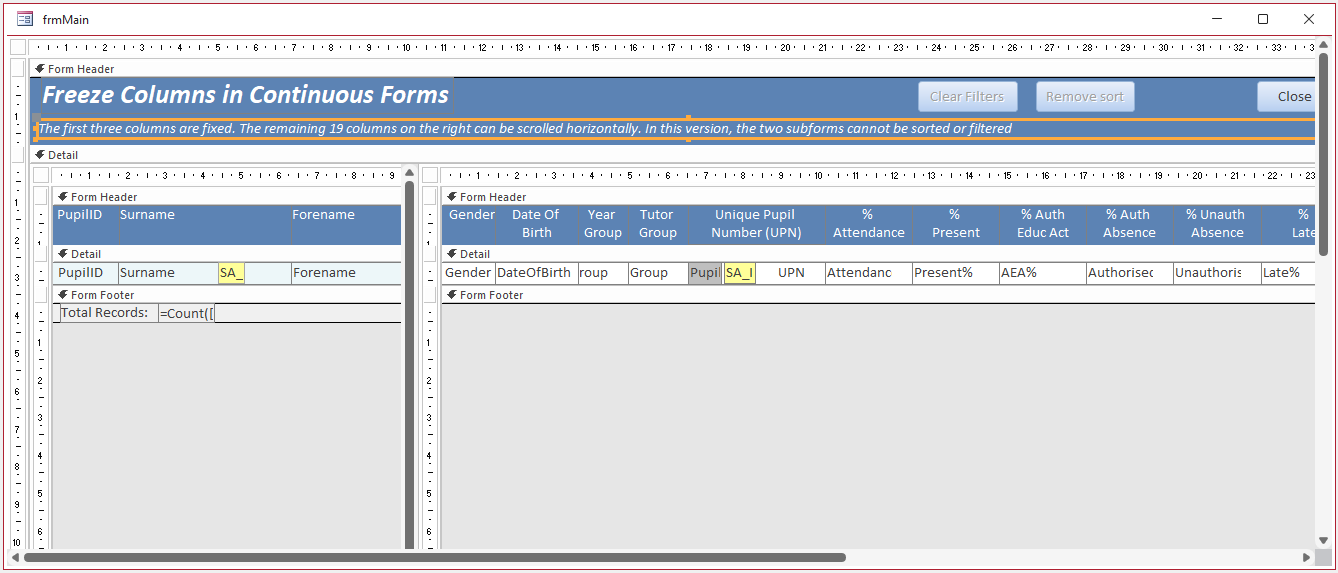Click the yellow SA_ control in left subform
The height and width of the screenshot is (573, 1338).
point(231,273)
